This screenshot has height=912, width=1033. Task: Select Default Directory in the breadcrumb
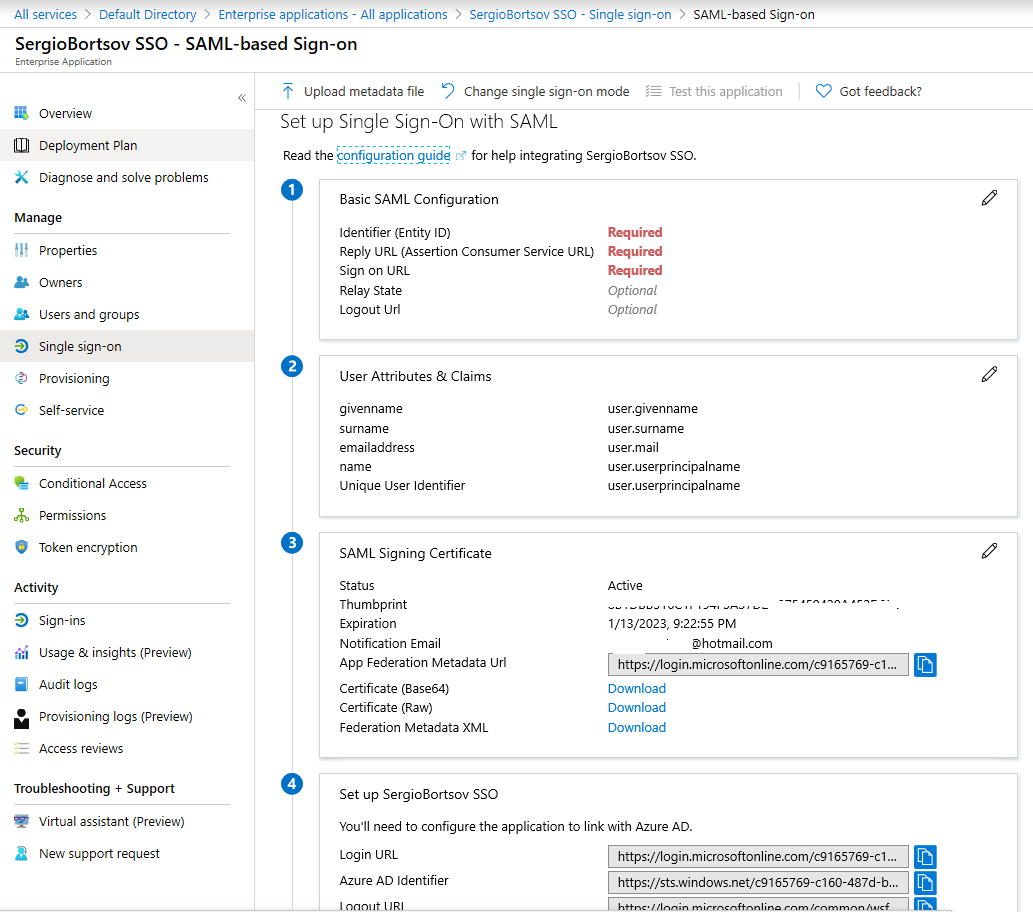click(x=147, y=14)
